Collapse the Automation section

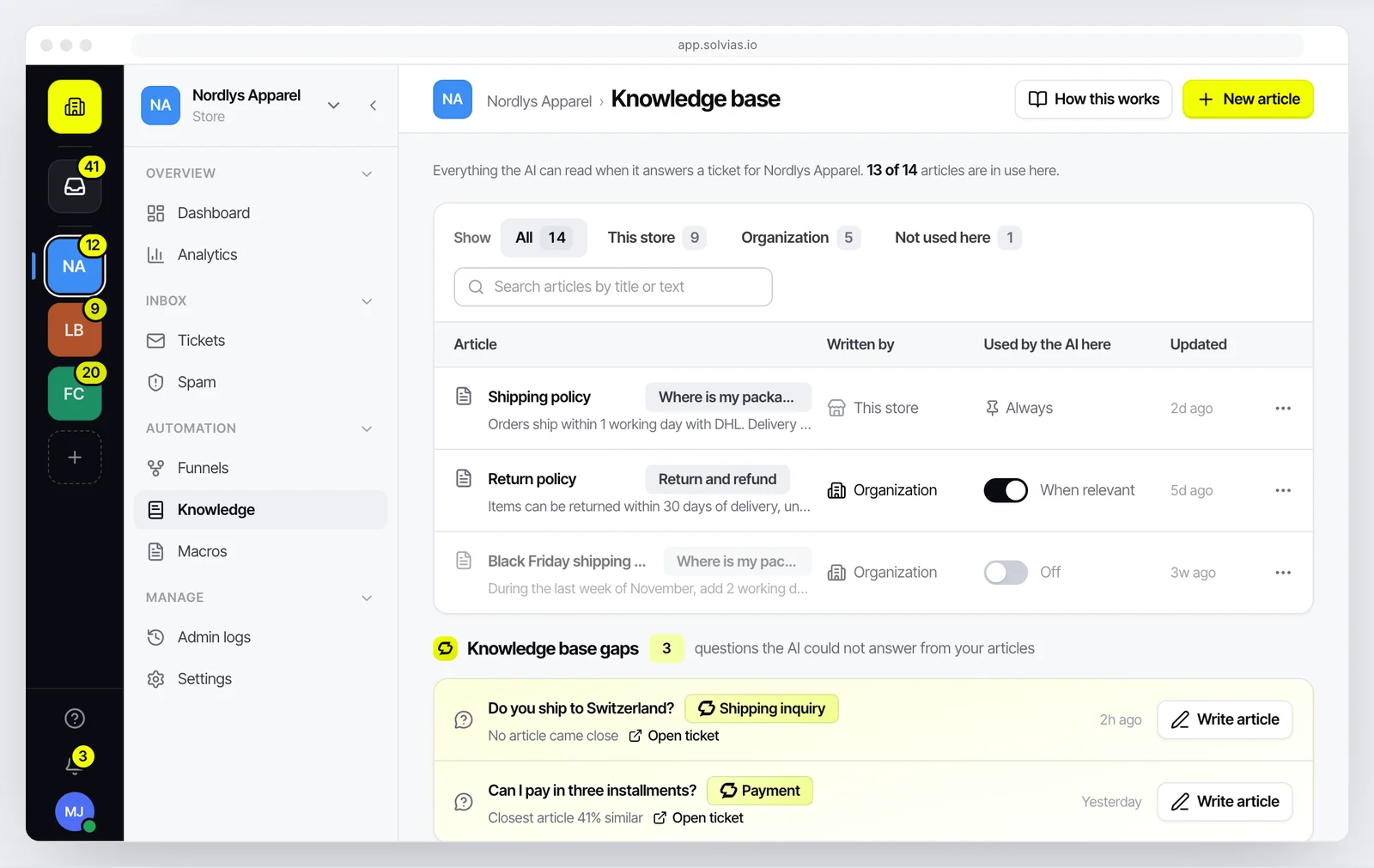[x=367, y=428]
